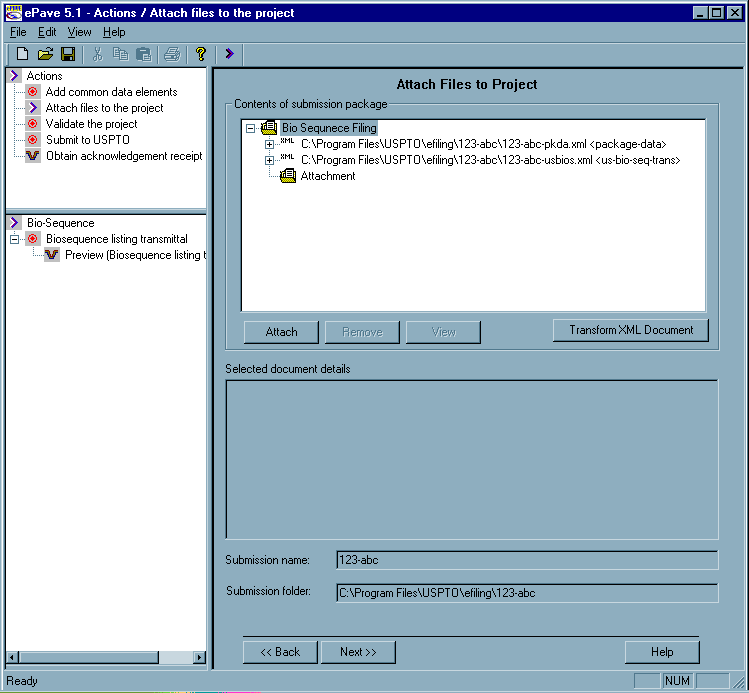Open the Edit menu
This screenshot has width=749, height=693.
point(47,32)
